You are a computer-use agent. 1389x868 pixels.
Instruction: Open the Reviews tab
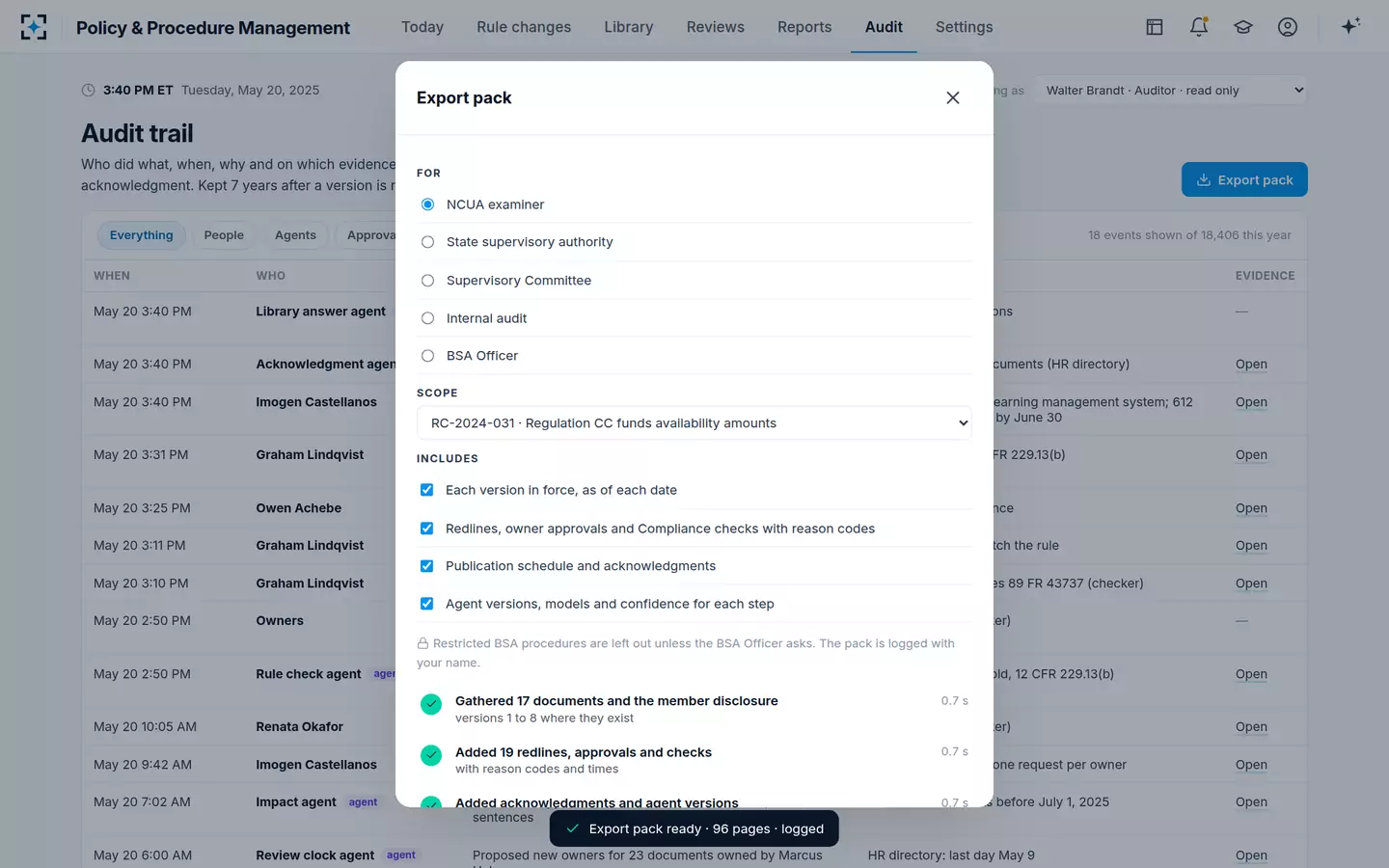point(716,27)
